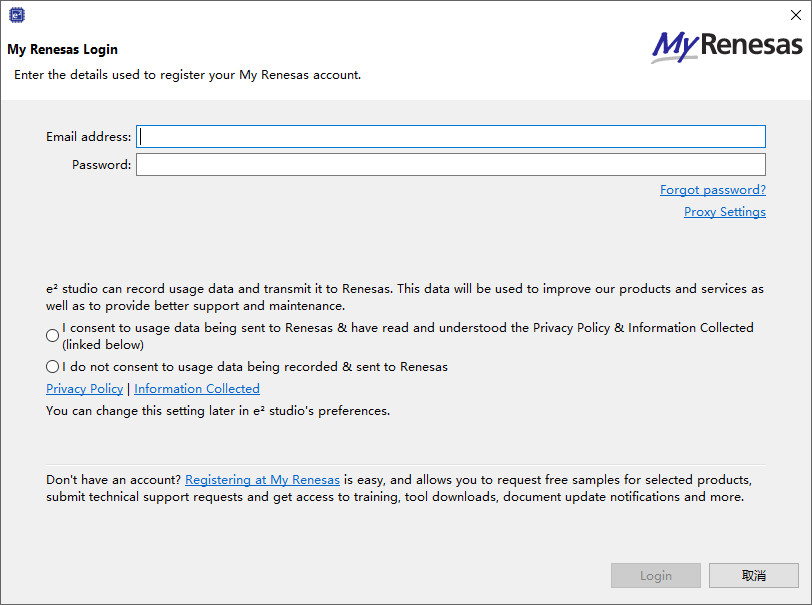This screenshot has height=605, width=812.
Task: Focus the Email address input field
Action: [x=451, y=137]
